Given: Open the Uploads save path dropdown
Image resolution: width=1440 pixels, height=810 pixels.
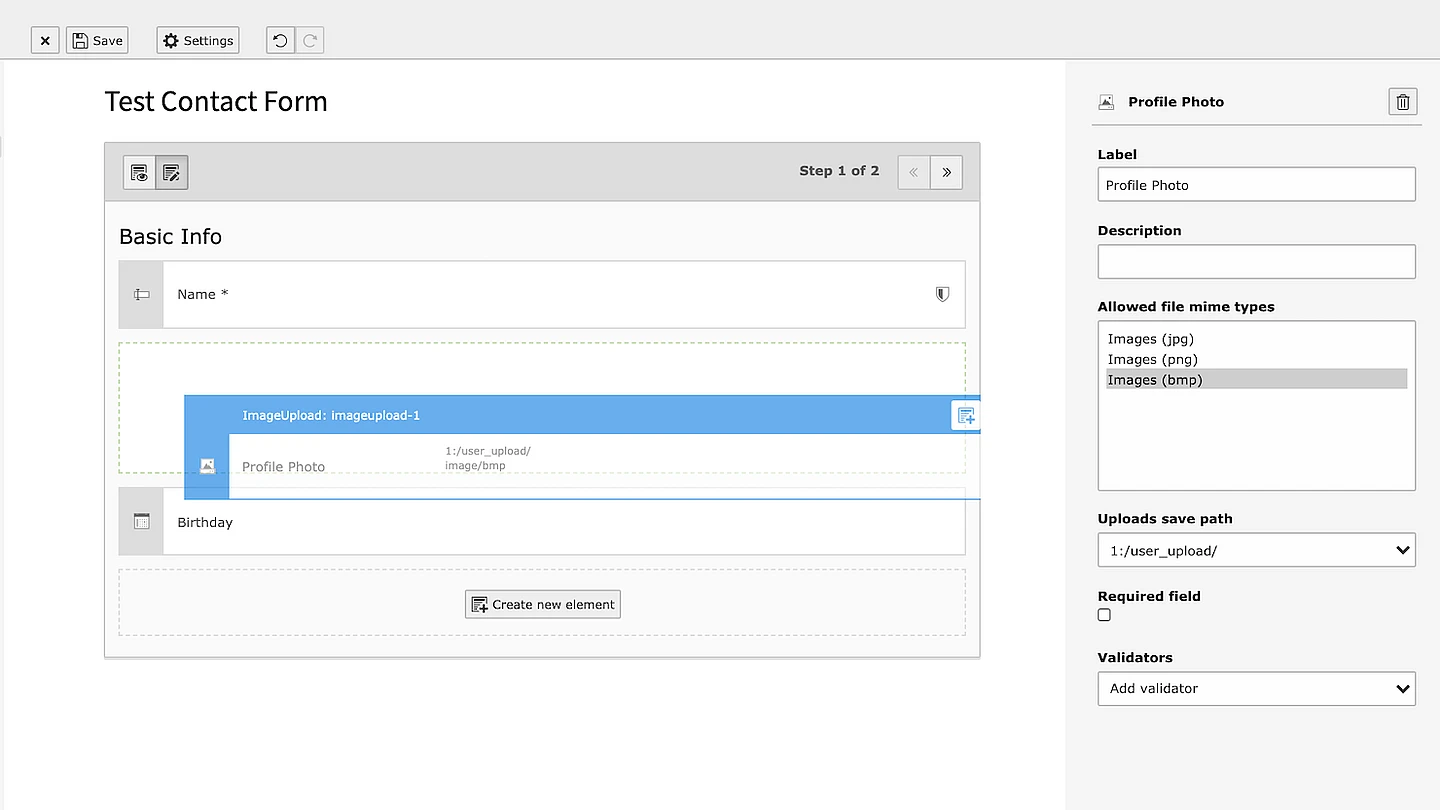Looking at the screenshot, I should click(1256, 550).
